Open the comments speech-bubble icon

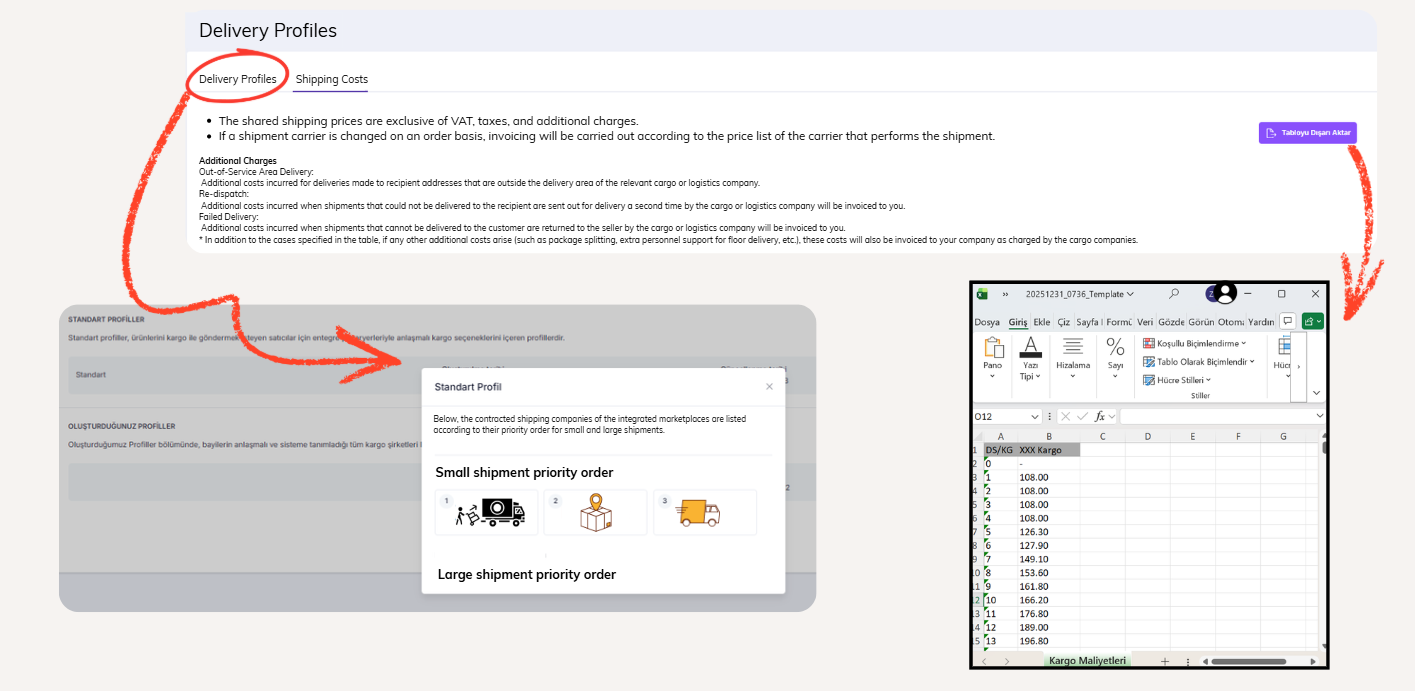pyautogui.click(x=1288, y=321)
